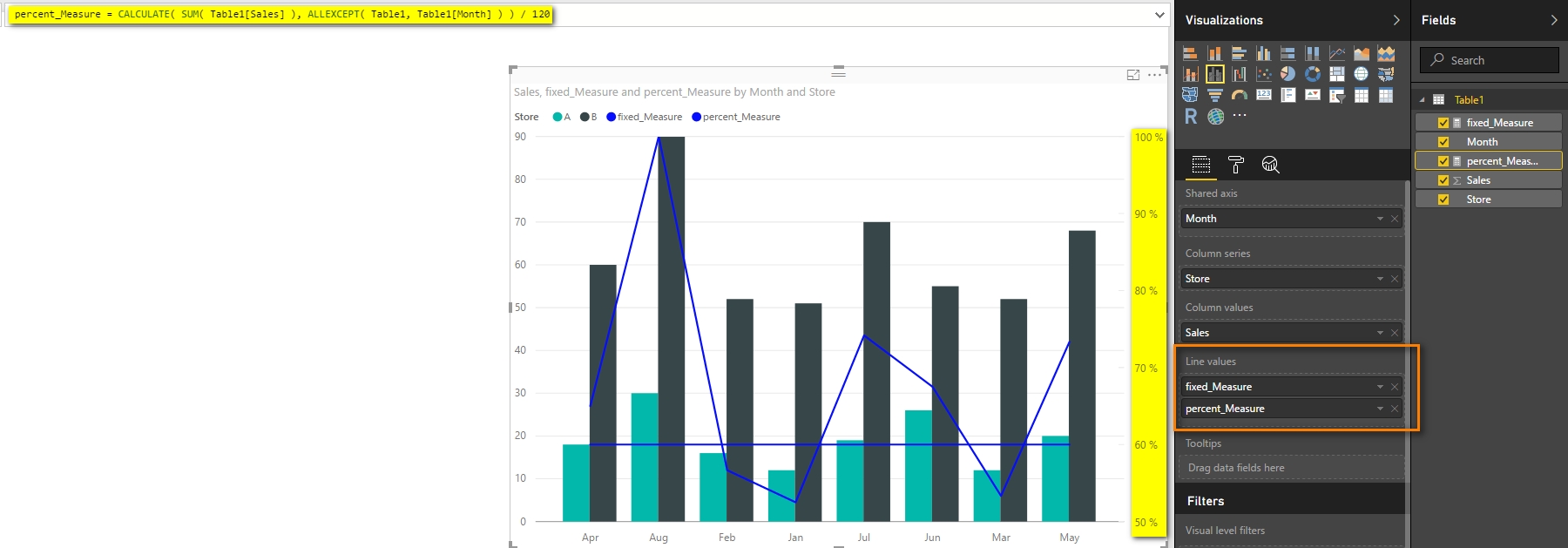This screenshot has height=548, width=1568.
Task: Select the clustered column chart visual
Action: [x=1263, y=53]
